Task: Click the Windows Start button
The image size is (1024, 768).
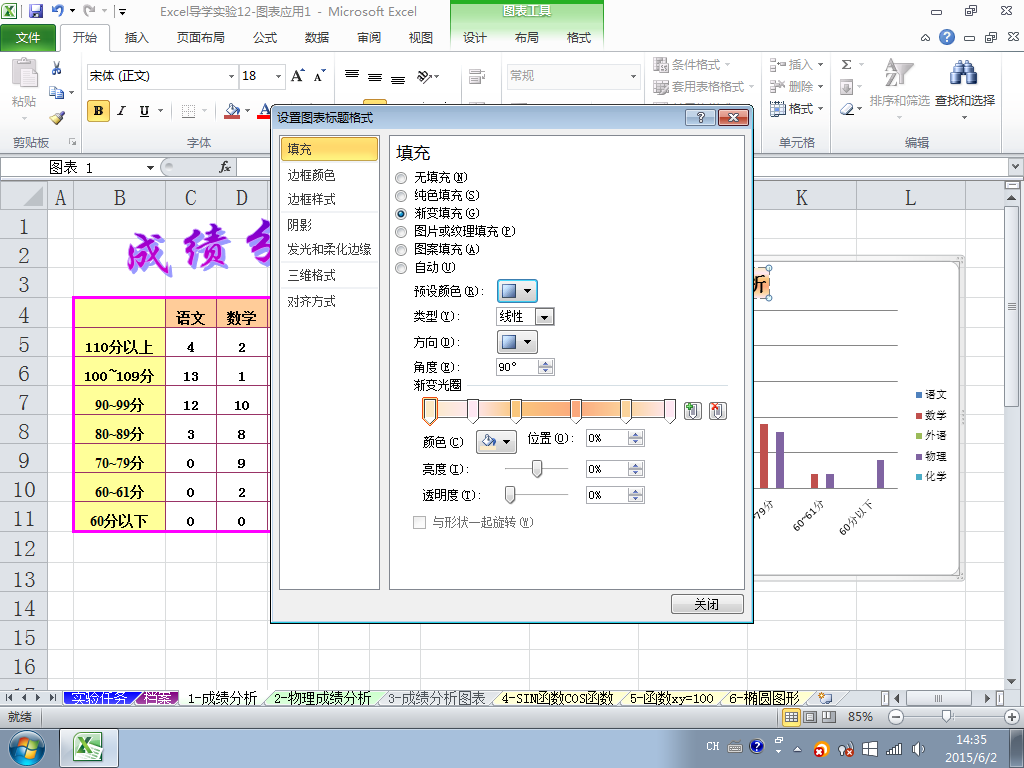Action: pyautogui.click(x=27, y=748)
